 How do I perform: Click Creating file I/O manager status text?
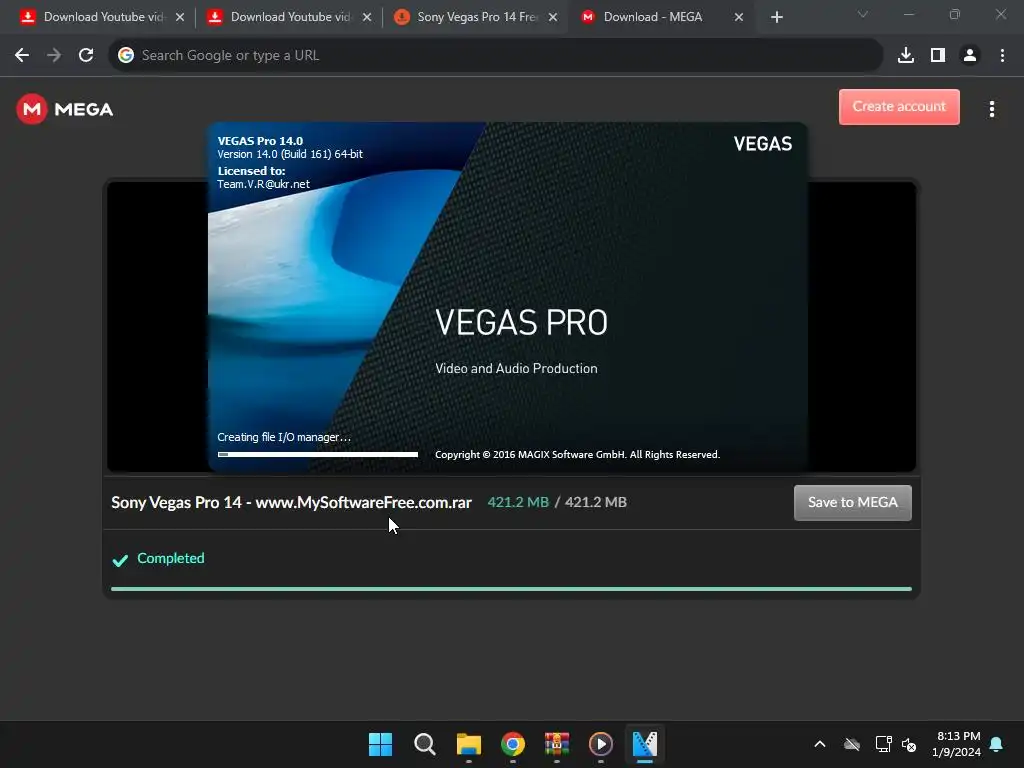[x=284, y=437]
